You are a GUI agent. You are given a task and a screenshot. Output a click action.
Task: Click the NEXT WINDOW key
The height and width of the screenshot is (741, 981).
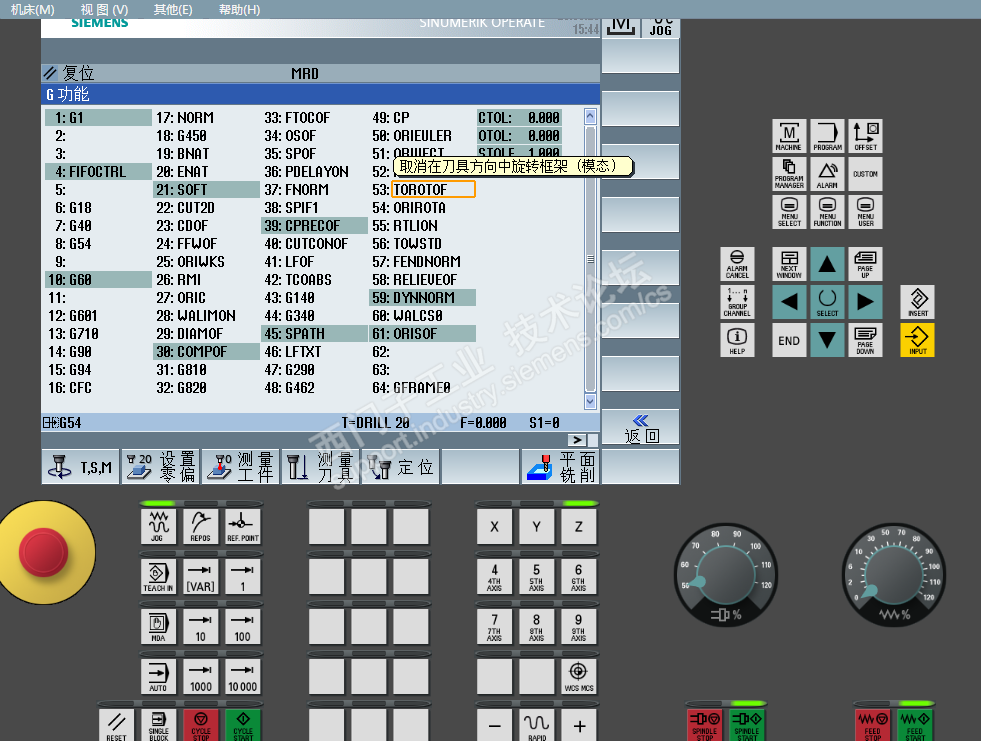point(789,264)
